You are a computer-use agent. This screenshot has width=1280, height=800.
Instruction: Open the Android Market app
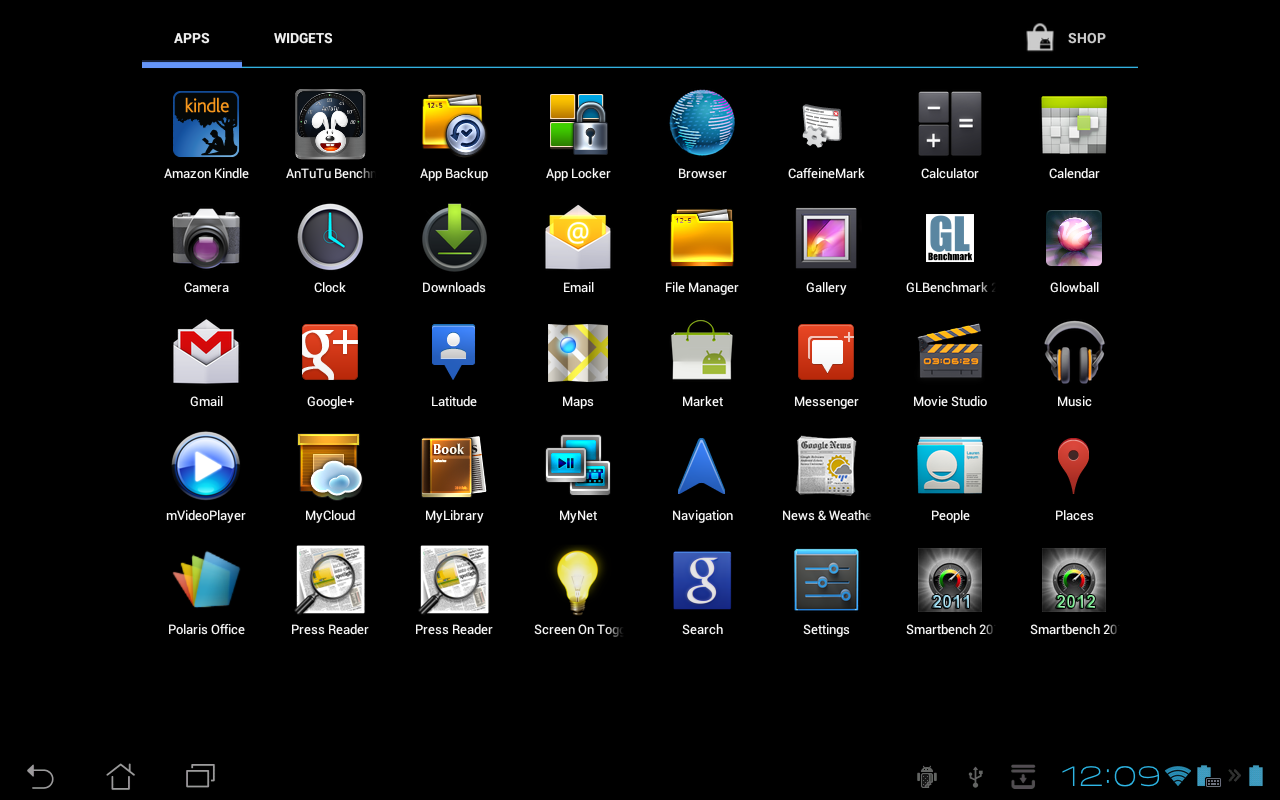pos(702,352)
